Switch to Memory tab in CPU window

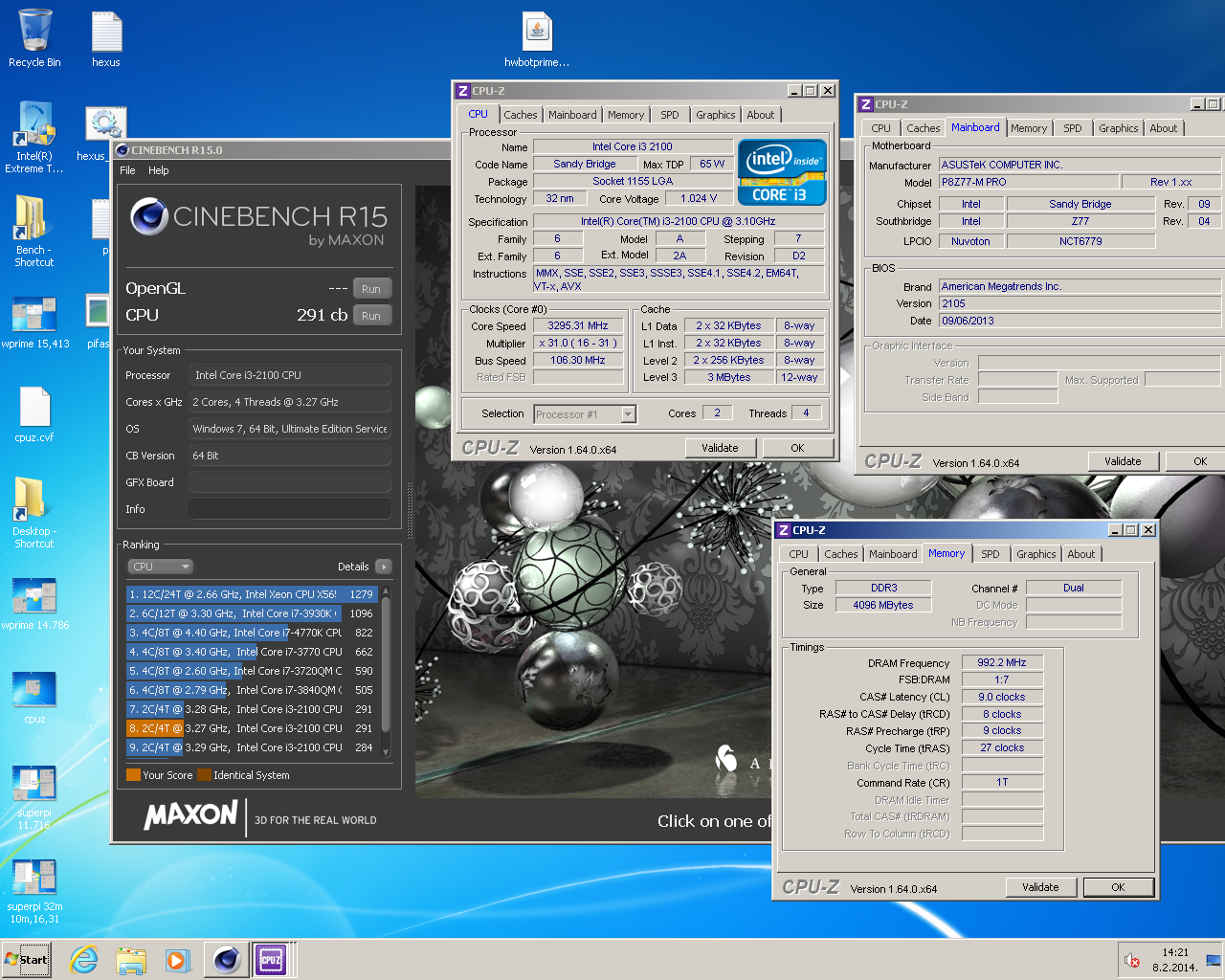point(626,115)
